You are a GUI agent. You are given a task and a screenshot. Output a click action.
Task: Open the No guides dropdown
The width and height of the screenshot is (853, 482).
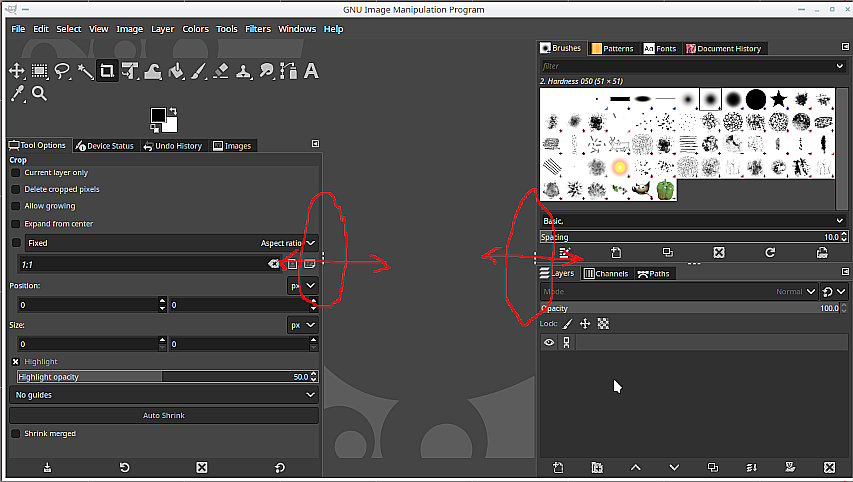pyautogui.click(x=164, y=395)
